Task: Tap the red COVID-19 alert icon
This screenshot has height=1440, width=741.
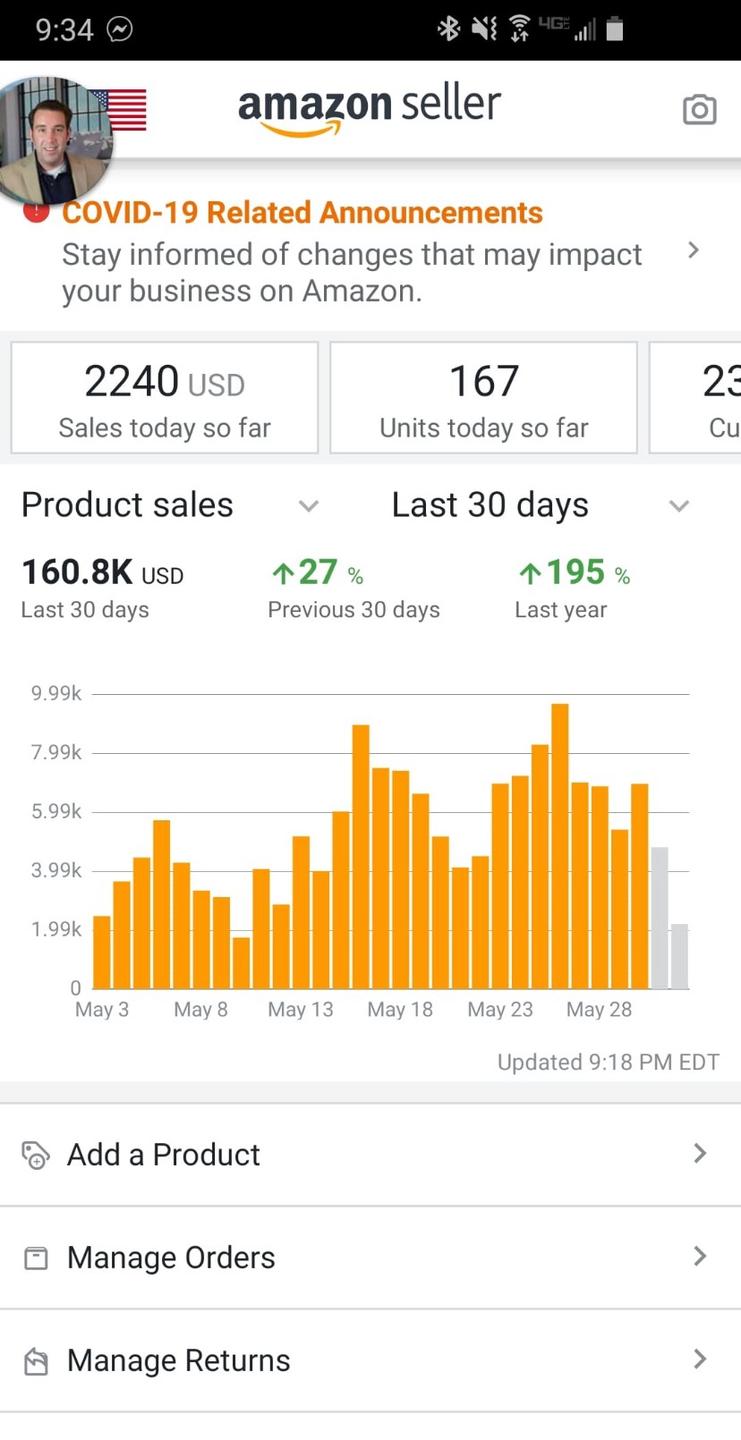Action: click(36, 212)
